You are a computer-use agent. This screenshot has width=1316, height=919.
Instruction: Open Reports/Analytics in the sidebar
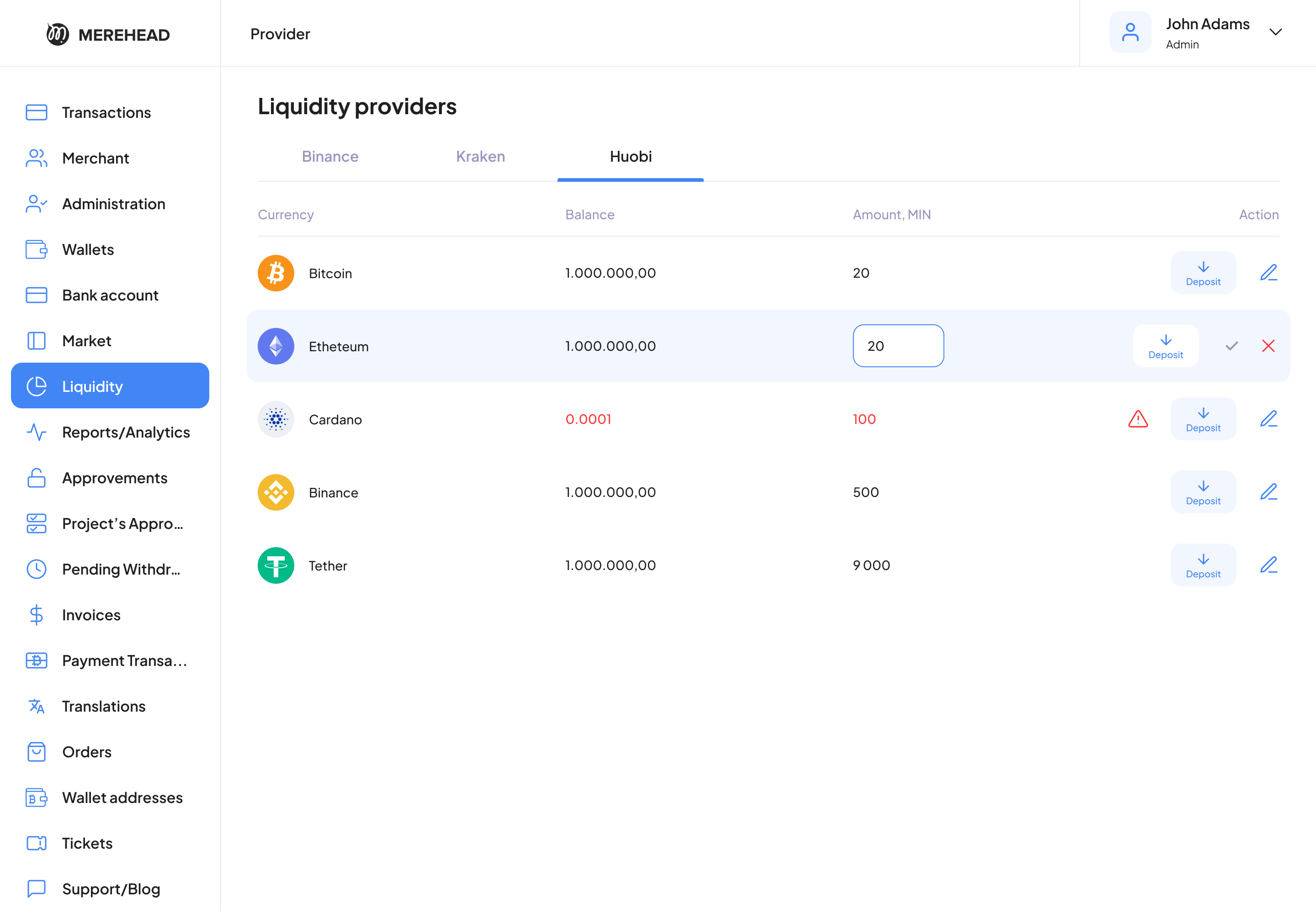[126, 432]
